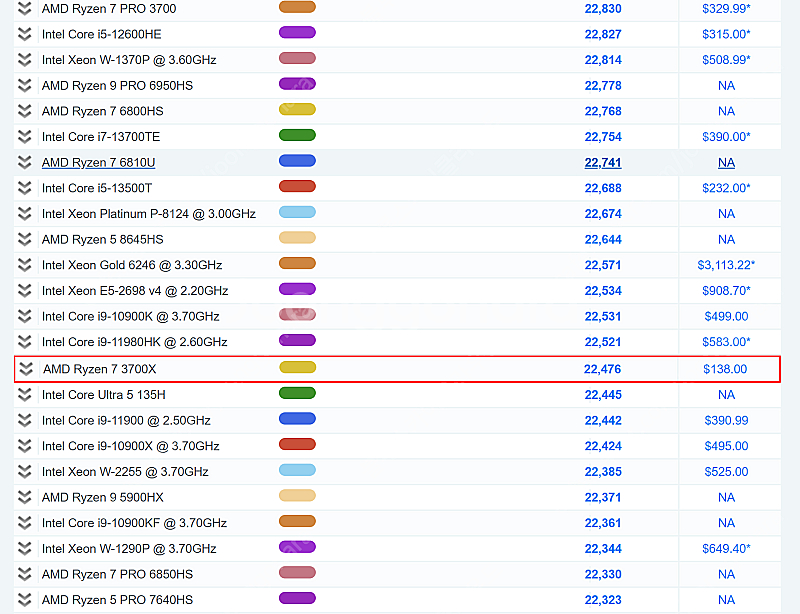Viewport: 800px width, 614px height.
Task: Expand Intel Core i5-13500T details
Action: click(24, 188)
